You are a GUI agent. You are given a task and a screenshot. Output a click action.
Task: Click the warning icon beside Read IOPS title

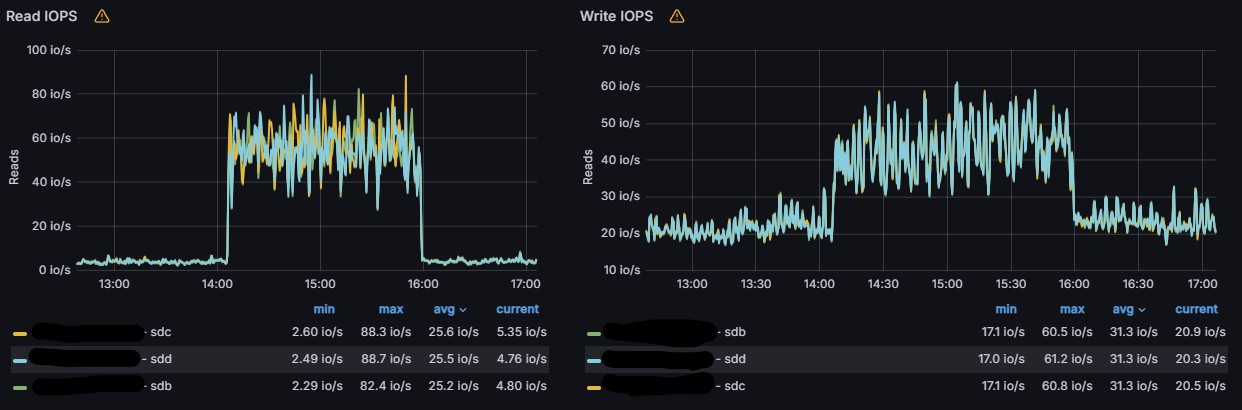point(101,16)
